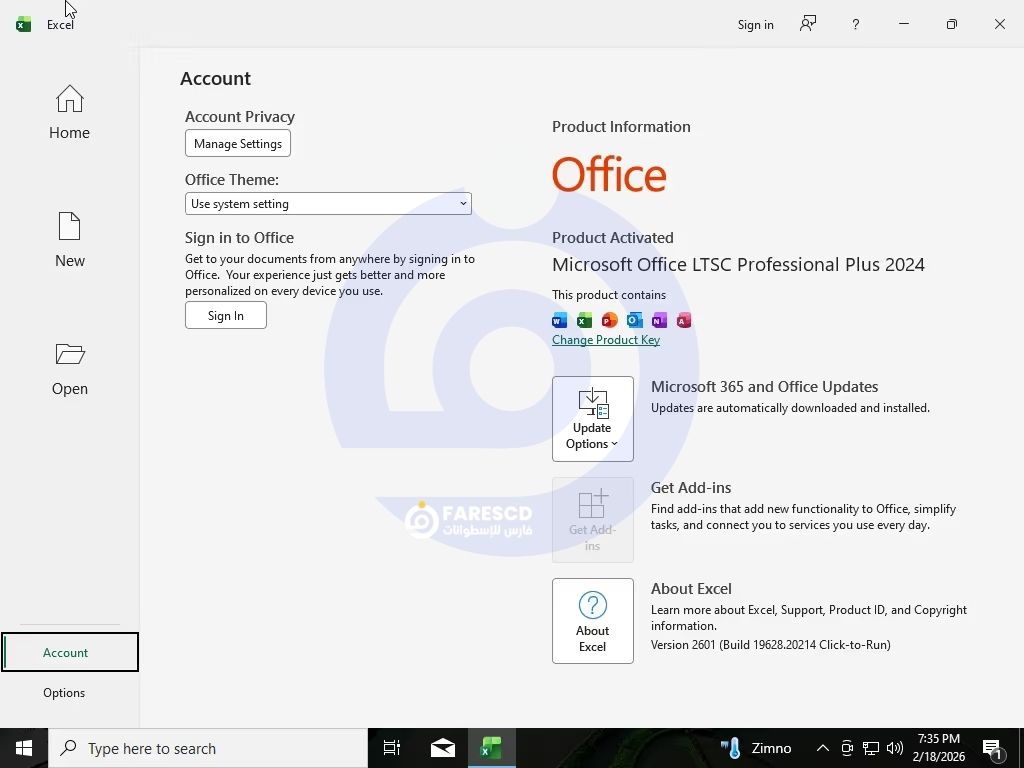The height and width of the screenshot is (768, 1024).
Task: Click the taskbar search box
Action: coord(208,748)
